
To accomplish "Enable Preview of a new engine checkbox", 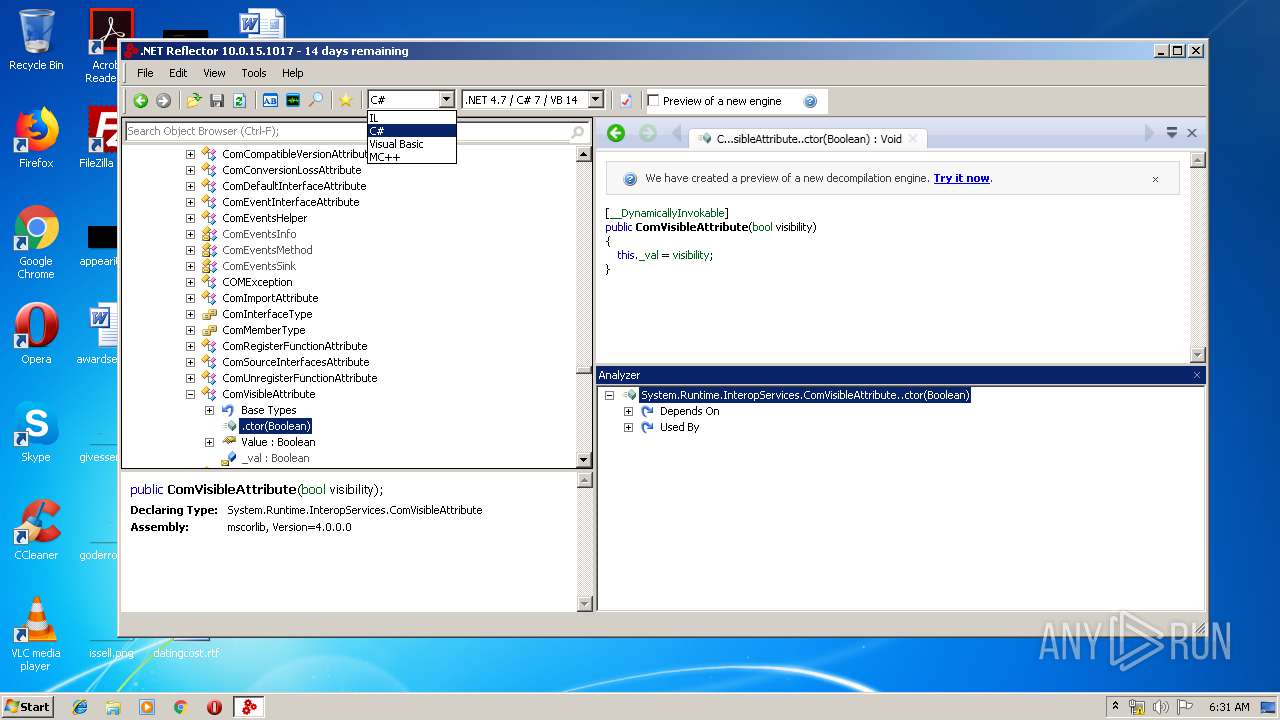I will pos(654,101).
